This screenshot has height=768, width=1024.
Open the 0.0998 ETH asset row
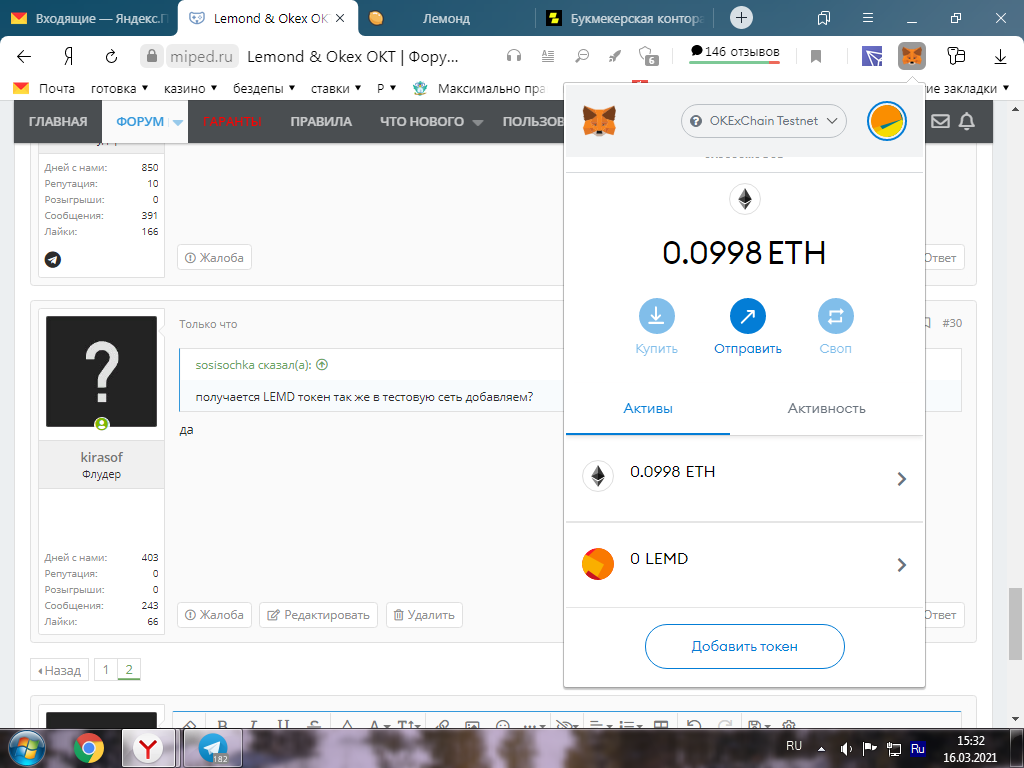pyautogui.click(x=744, y=478)
